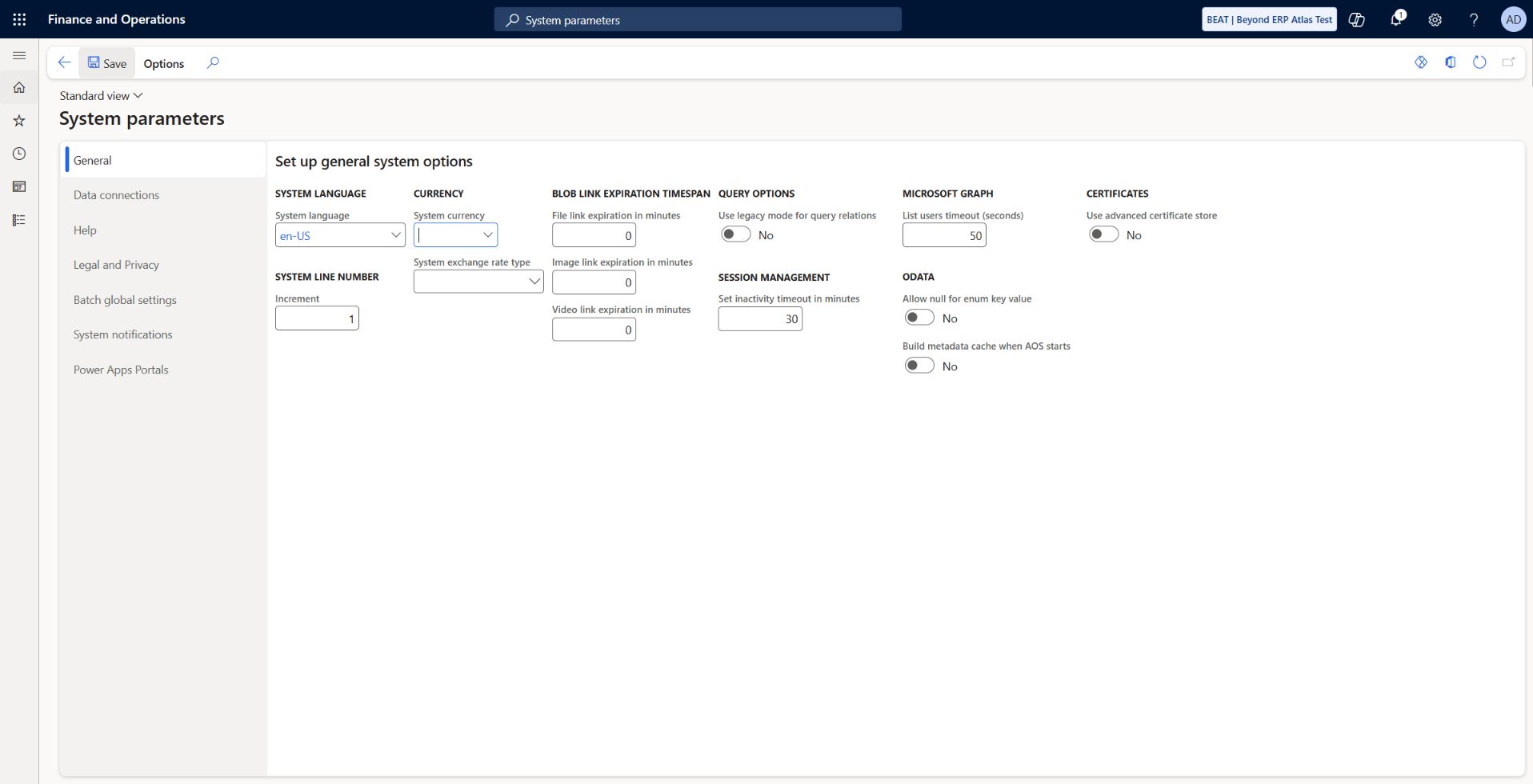
Task: Select the Power Apps Portals tab
Action: pos(165,370)
